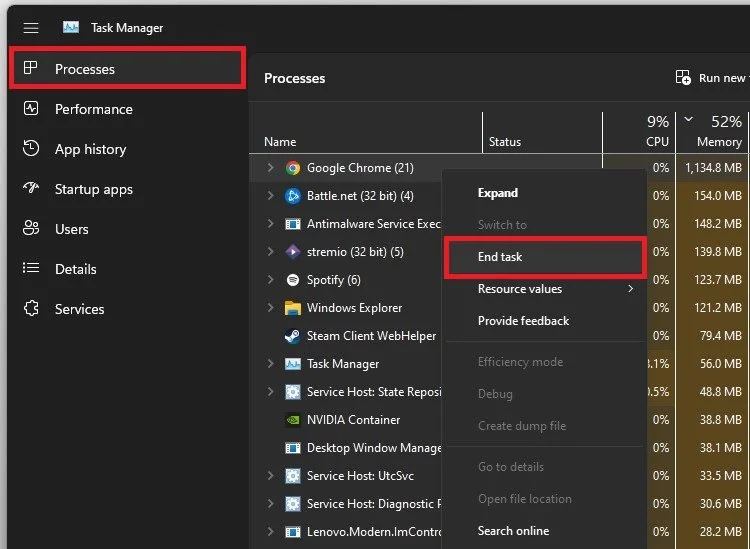750x549 pixels.
Task: Select the Startup apps gauge icon
Action: (31, 188)
